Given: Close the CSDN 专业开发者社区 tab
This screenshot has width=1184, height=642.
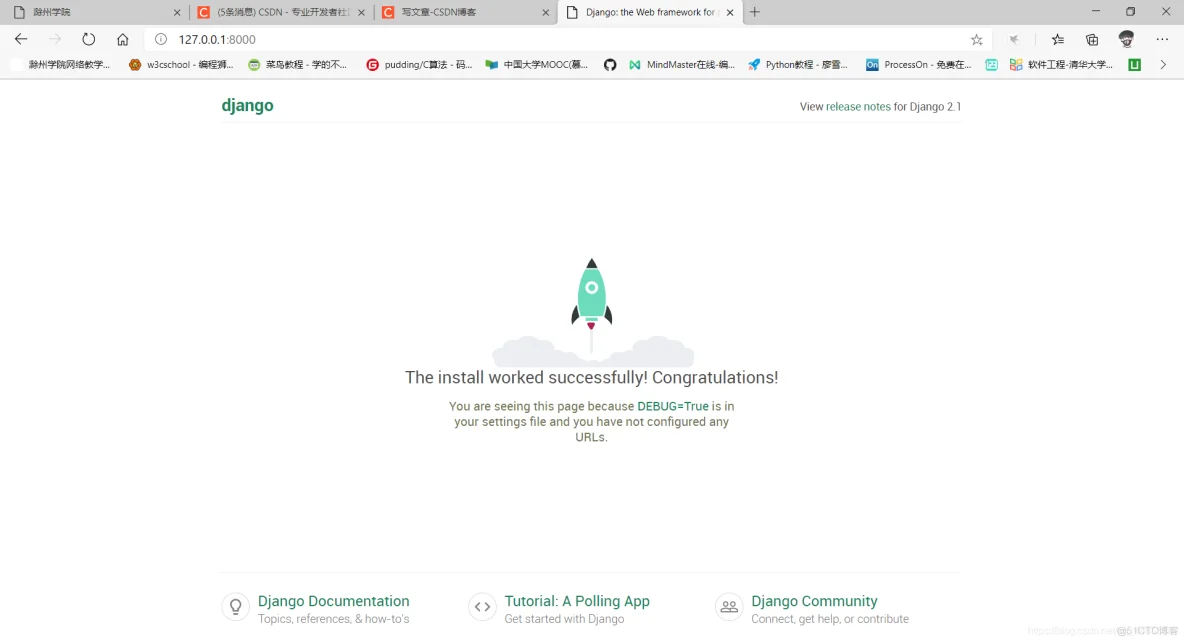Looking at the screenshot, I should pyautogui.click(x=361, y=12).
